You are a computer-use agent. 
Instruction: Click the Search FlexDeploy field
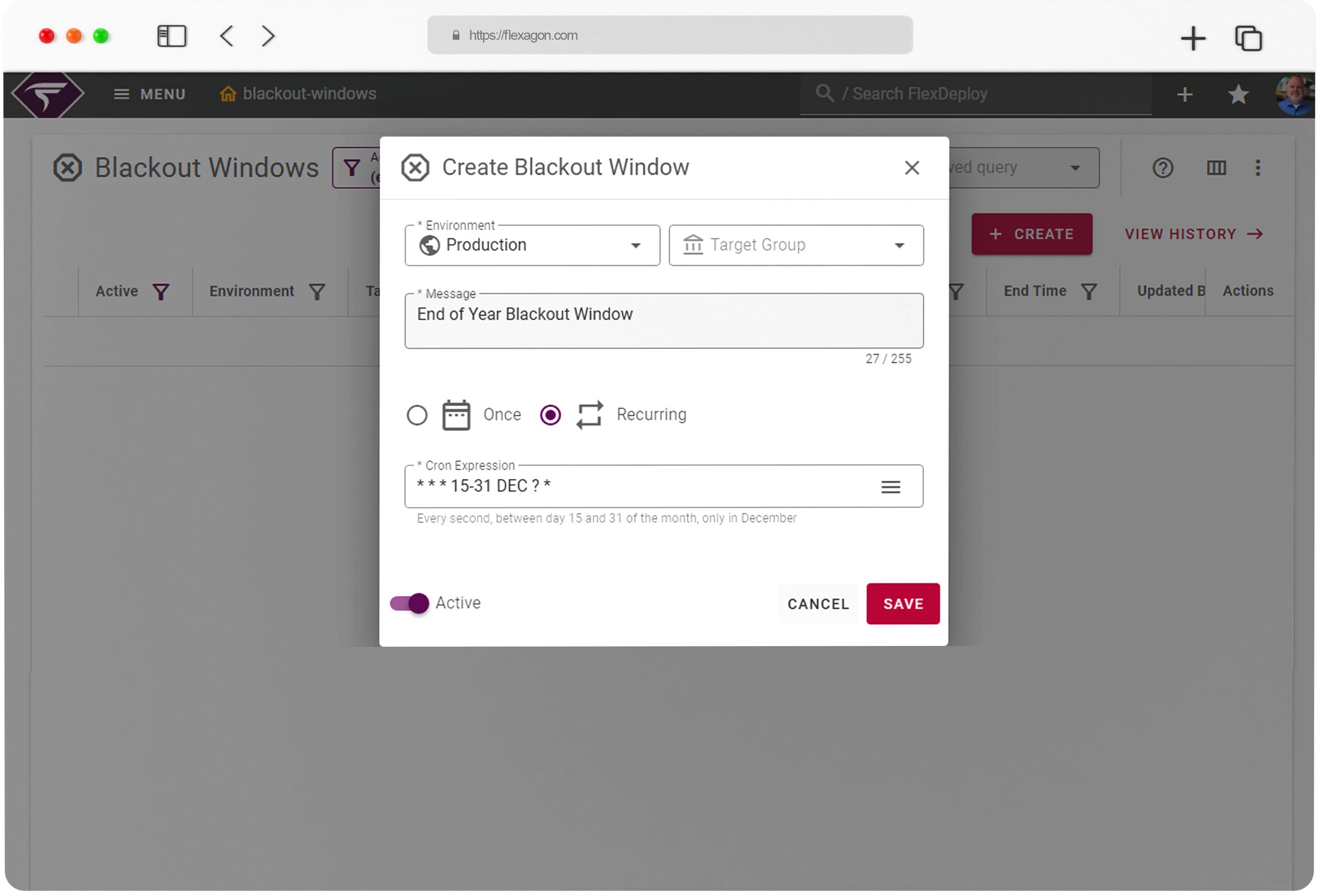pyautogui.click(x=975, y=94)
